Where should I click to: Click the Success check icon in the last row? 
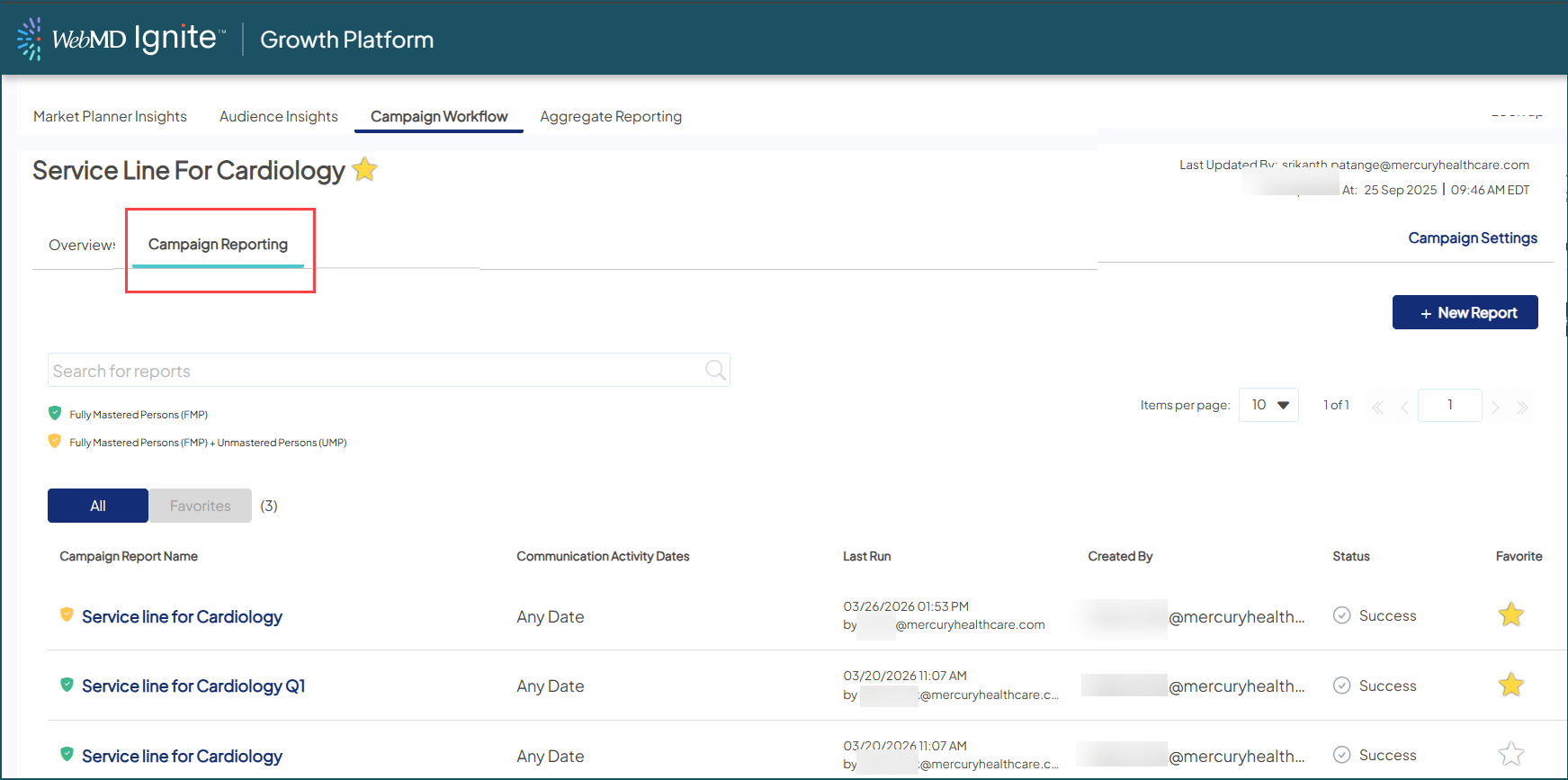tap(1341, 755)
